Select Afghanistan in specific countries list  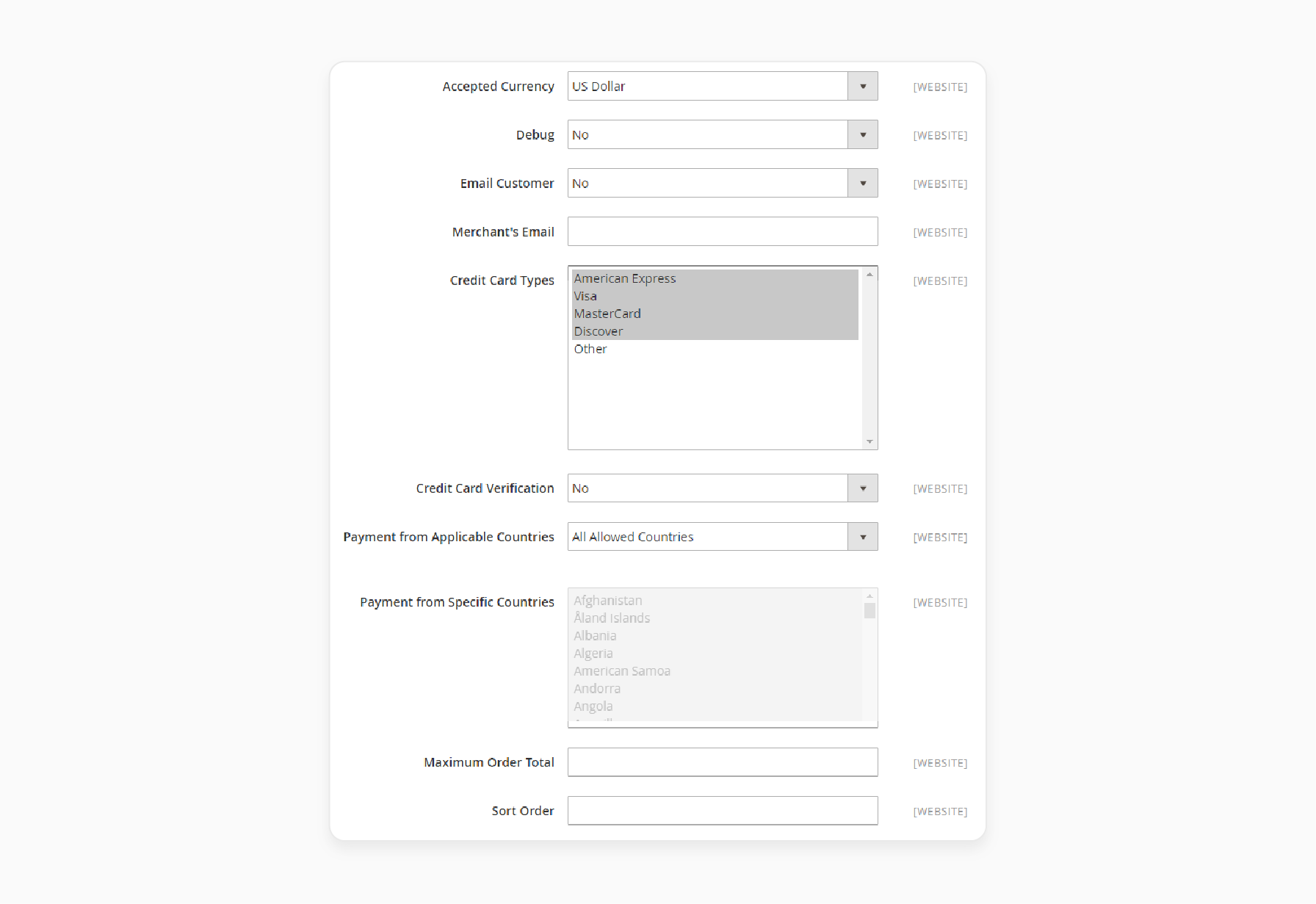coord(715,601)
